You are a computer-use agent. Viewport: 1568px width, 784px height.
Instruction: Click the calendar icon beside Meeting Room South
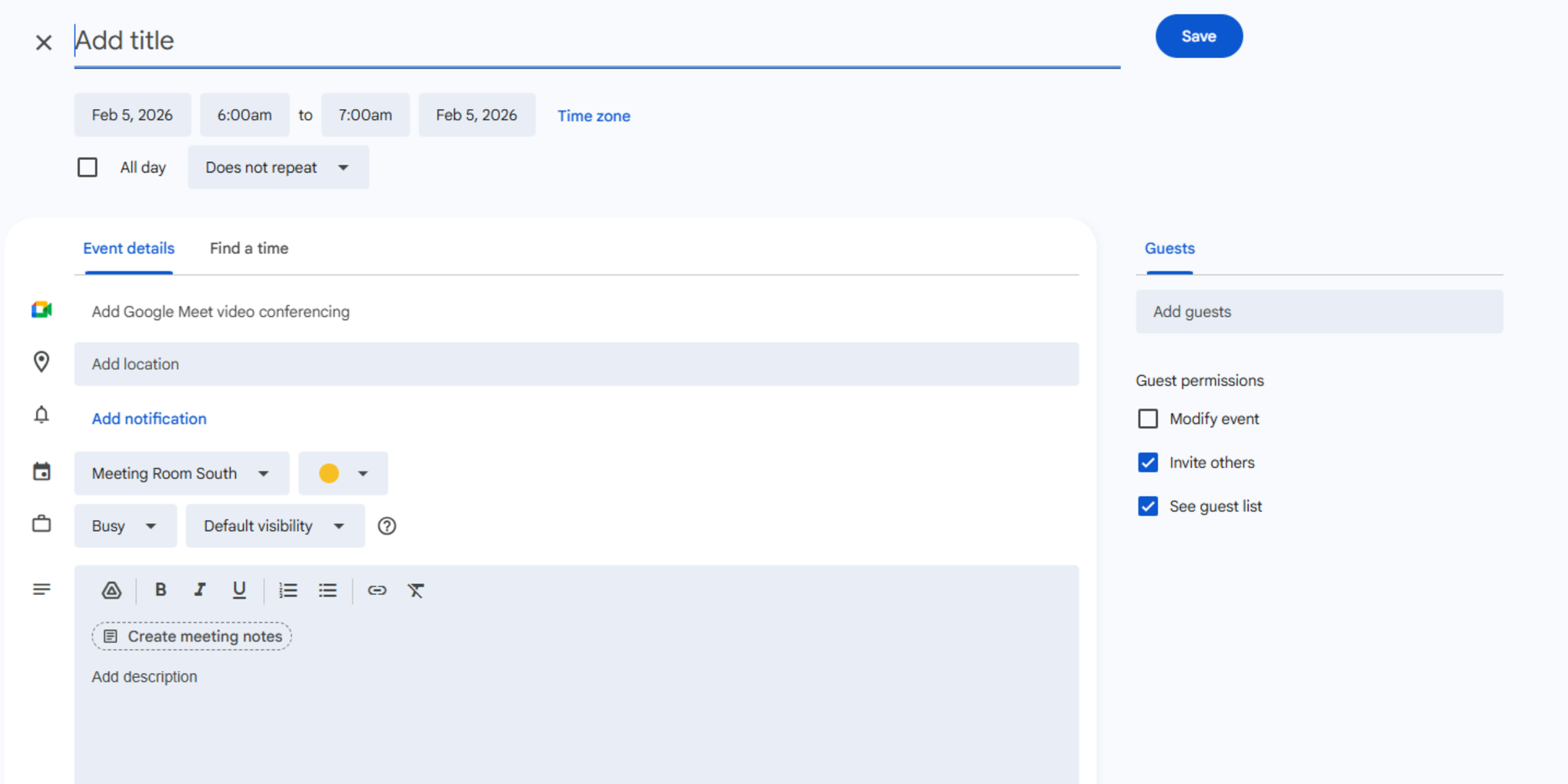tap(42, 472)
